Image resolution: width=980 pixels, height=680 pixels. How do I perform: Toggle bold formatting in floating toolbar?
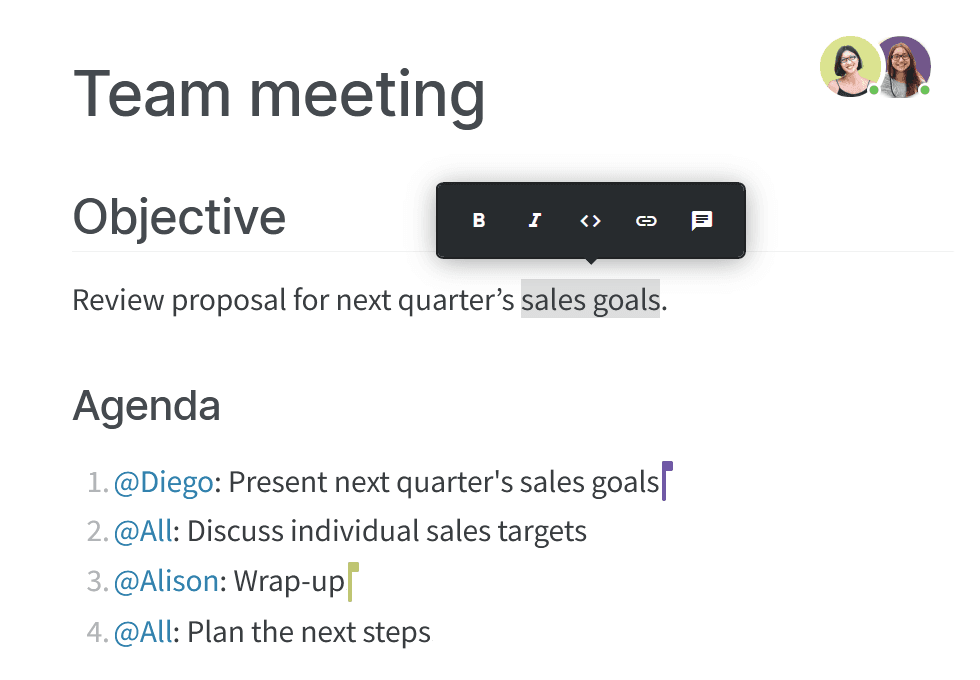click(479, 220)
